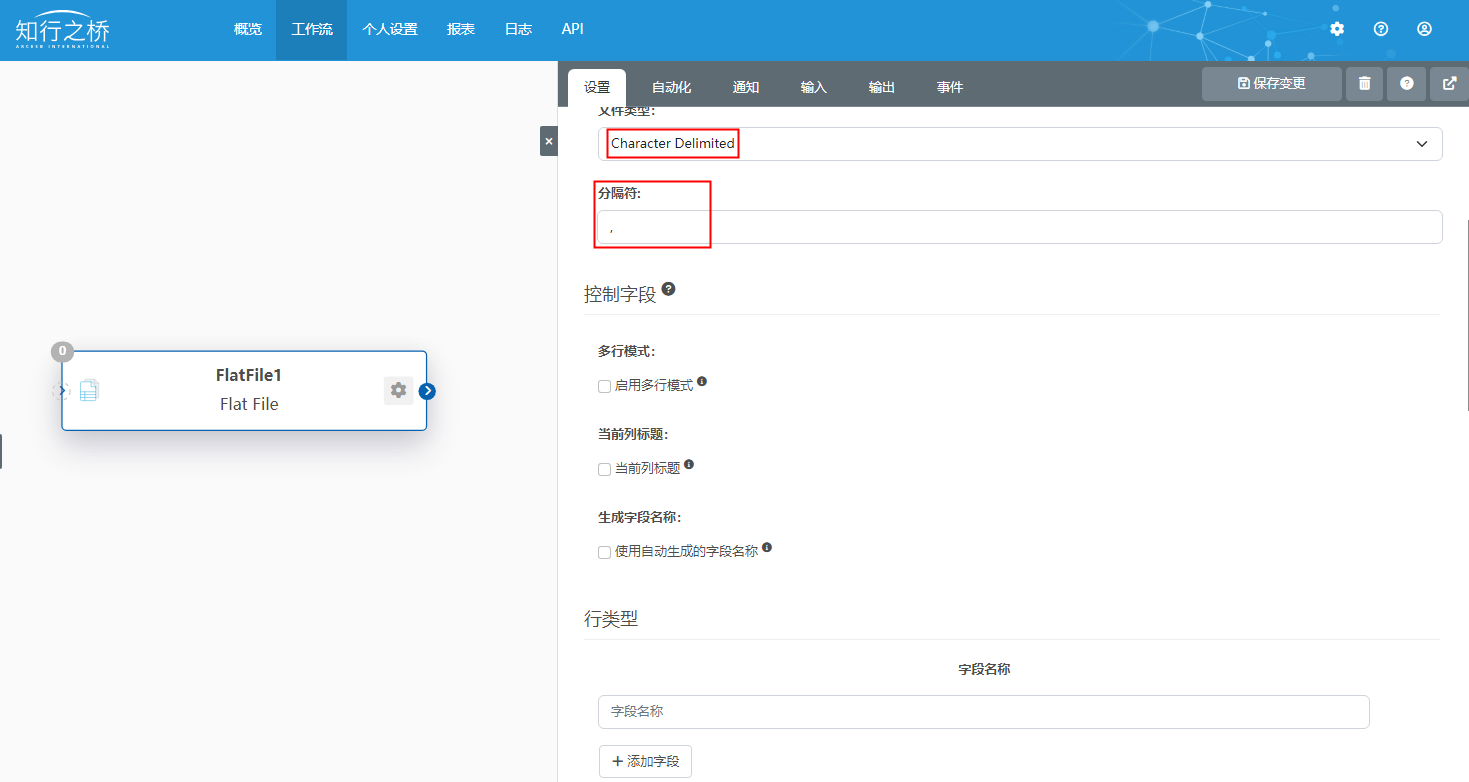Check 使用自动生成的字段名称 option
The width and height of the screenshot is (1469, 782).
coord(604,552)
